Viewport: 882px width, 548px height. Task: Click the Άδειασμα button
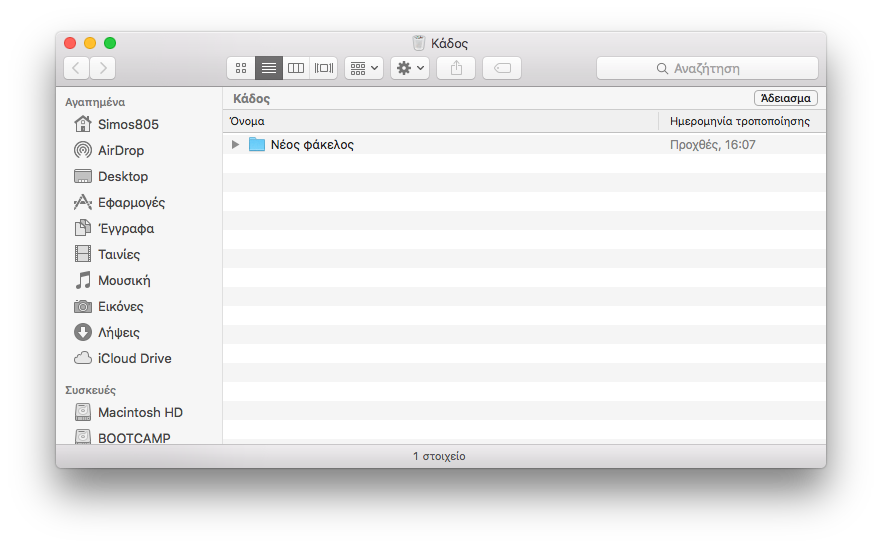coord(786,98)
